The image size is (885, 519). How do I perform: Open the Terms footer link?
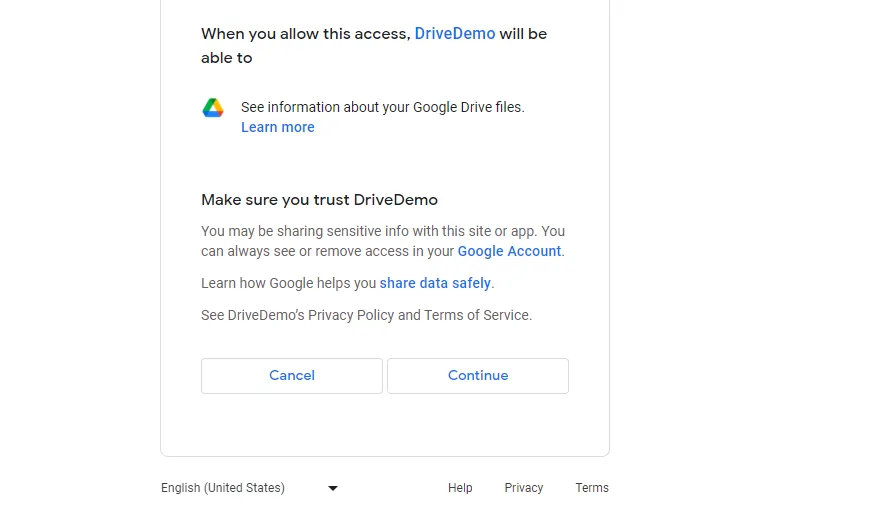[x=592, y=488]
